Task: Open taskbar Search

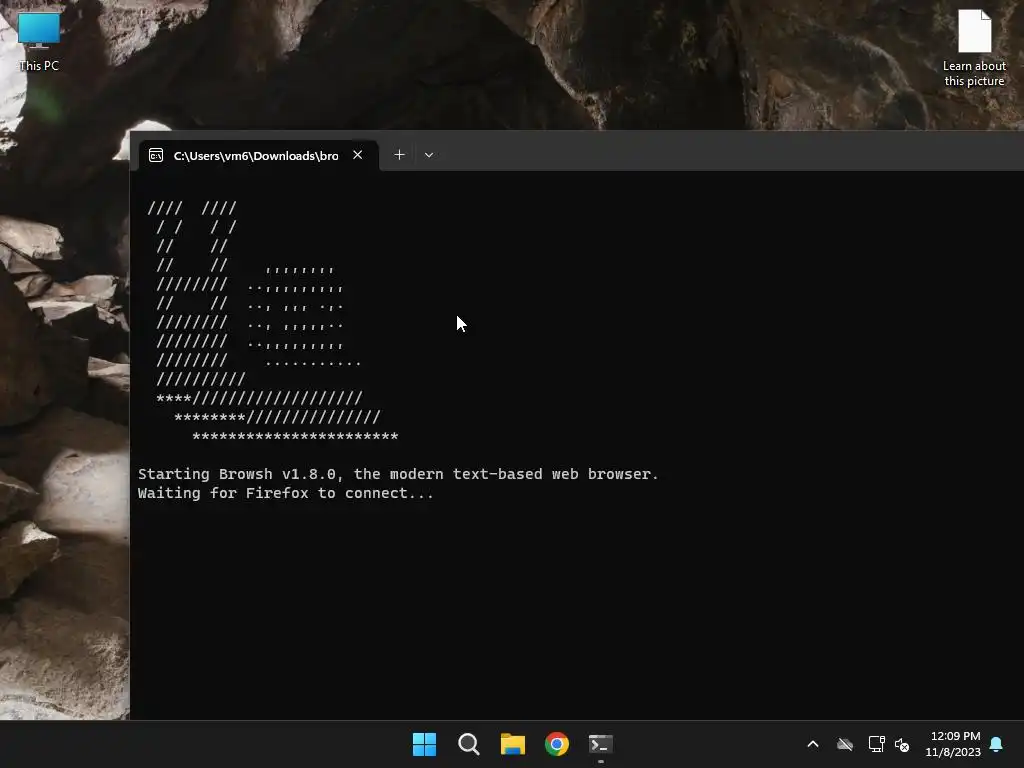Action: pos(469,744)
